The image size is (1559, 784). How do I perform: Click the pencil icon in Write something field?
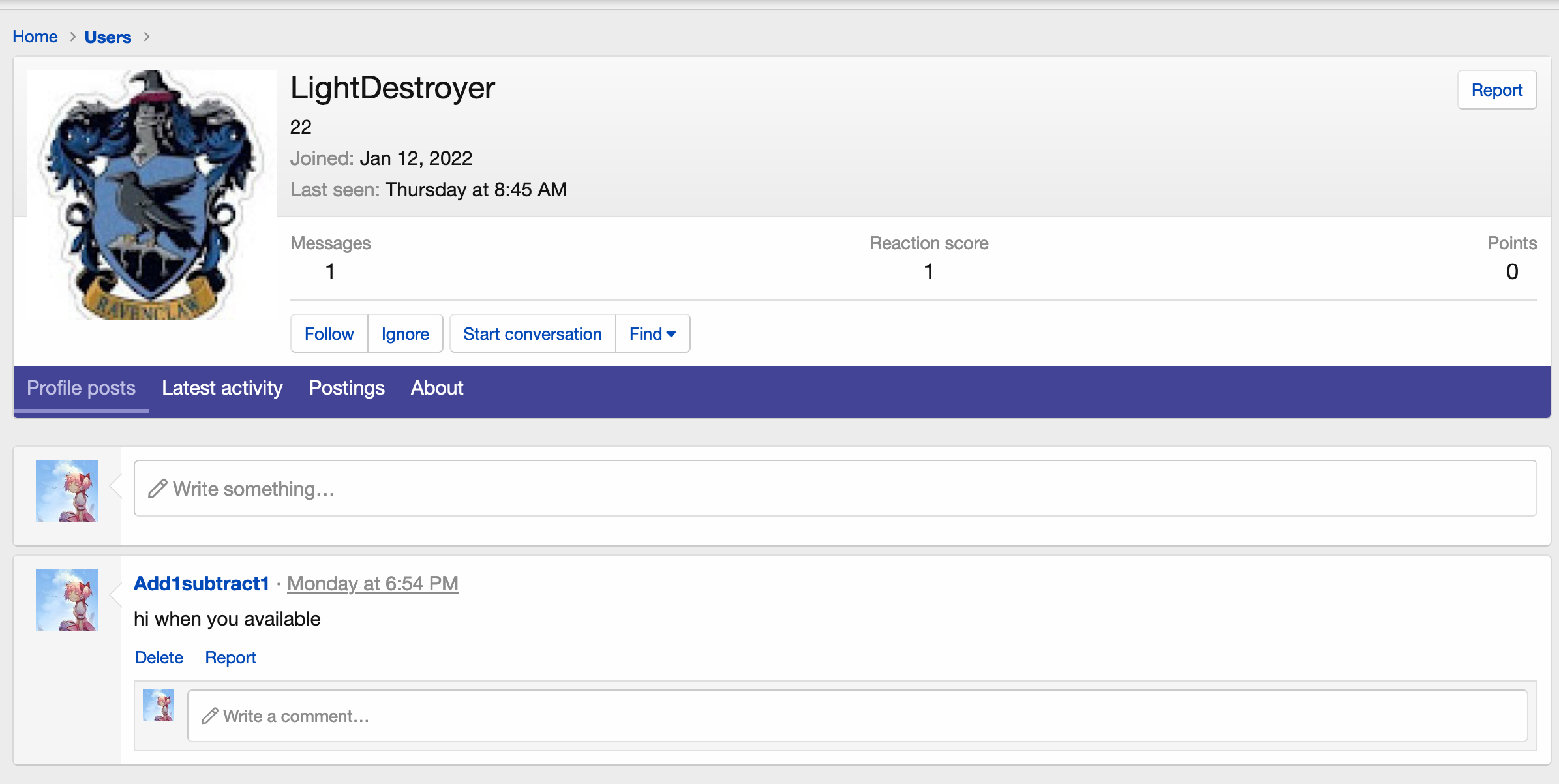(x=158, y=489)
